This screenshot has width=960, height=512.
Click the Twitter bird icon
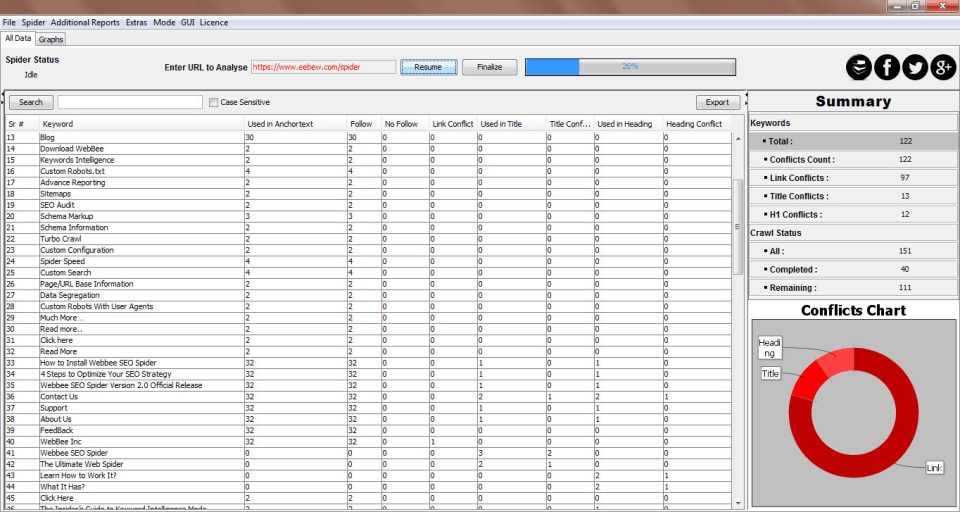click(915, 67)
